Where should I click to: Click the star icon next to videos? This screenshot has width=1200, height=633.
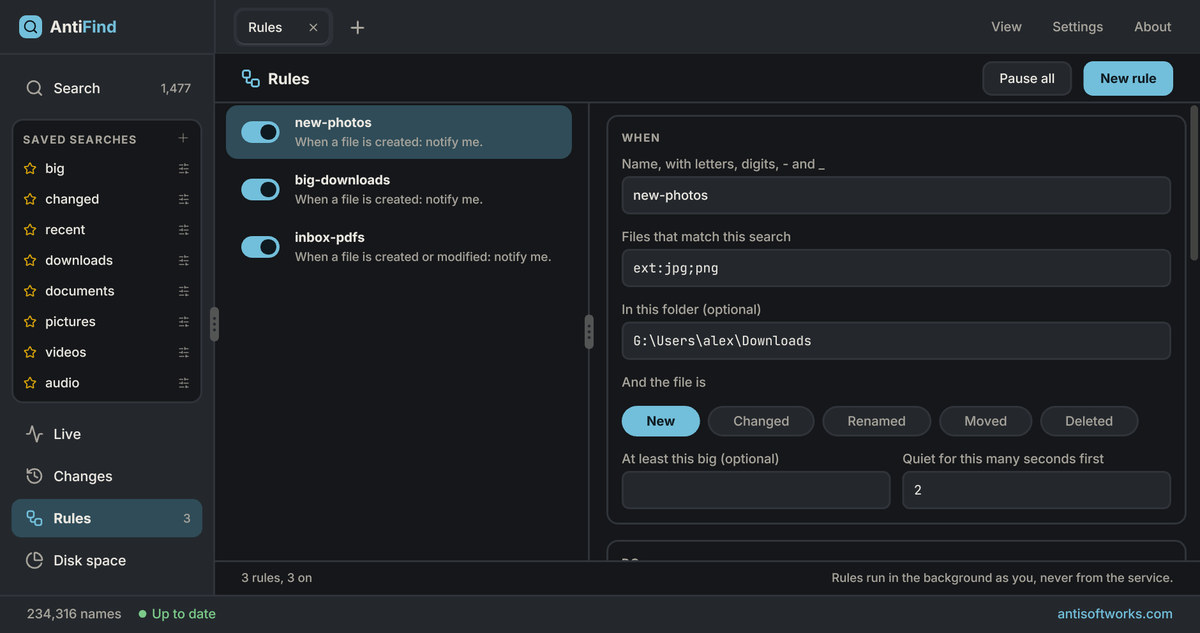pyautogui.click(x=30, y=352)
